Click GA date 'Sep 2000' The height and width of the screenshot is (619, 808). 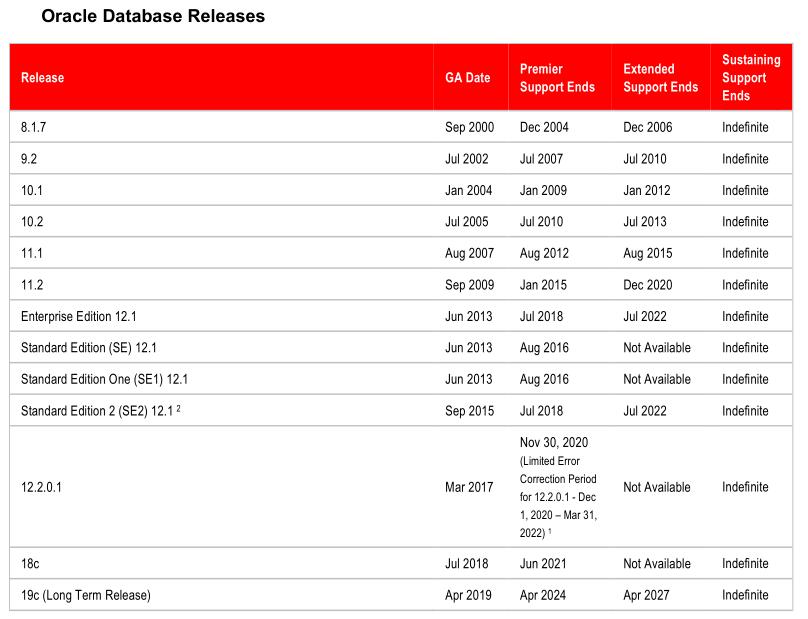tap(469, 127)
